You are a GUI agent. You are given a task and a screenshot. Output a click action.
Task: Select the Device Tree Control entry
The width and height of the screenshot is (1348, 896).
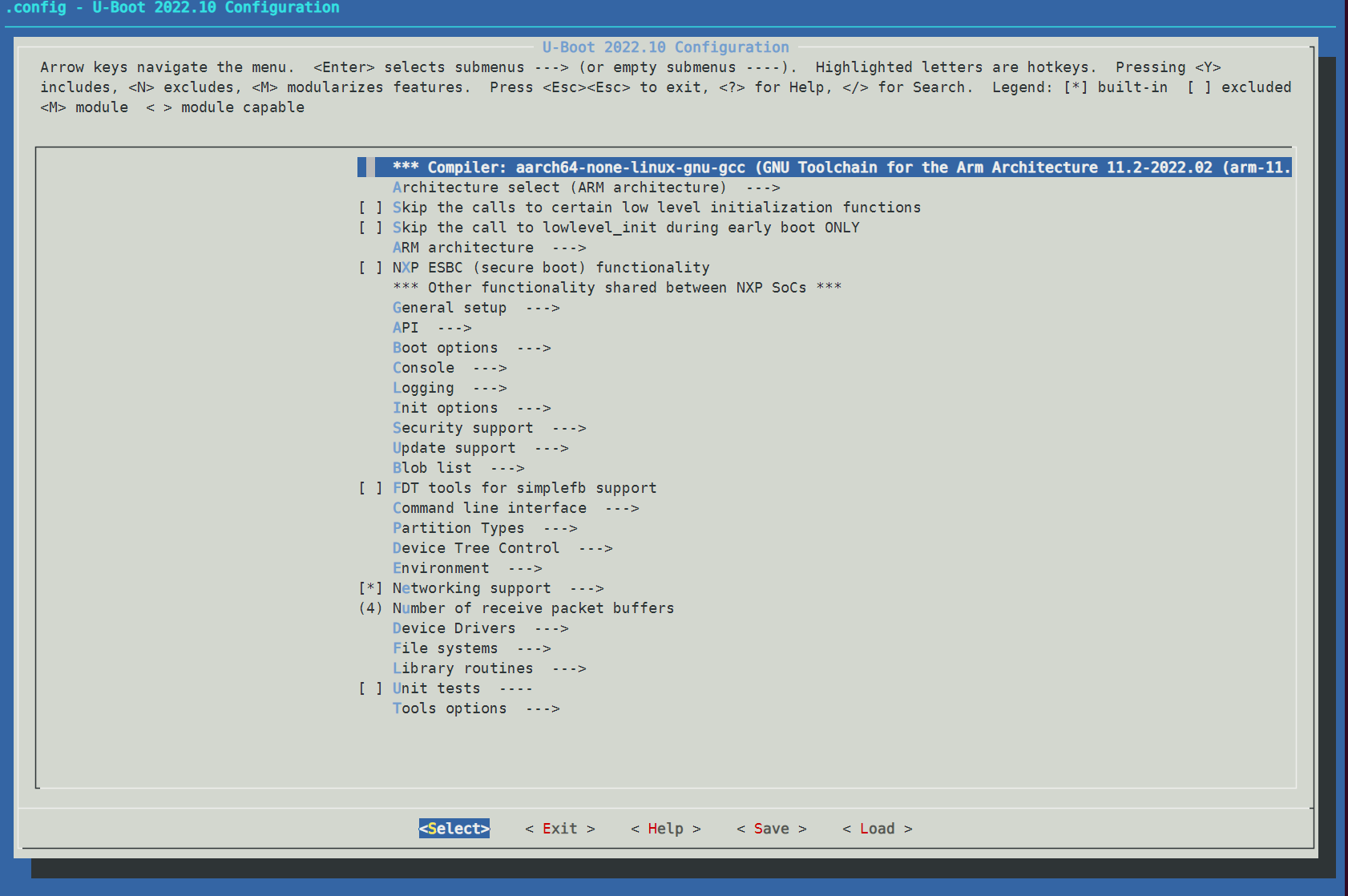coord(502,548)
